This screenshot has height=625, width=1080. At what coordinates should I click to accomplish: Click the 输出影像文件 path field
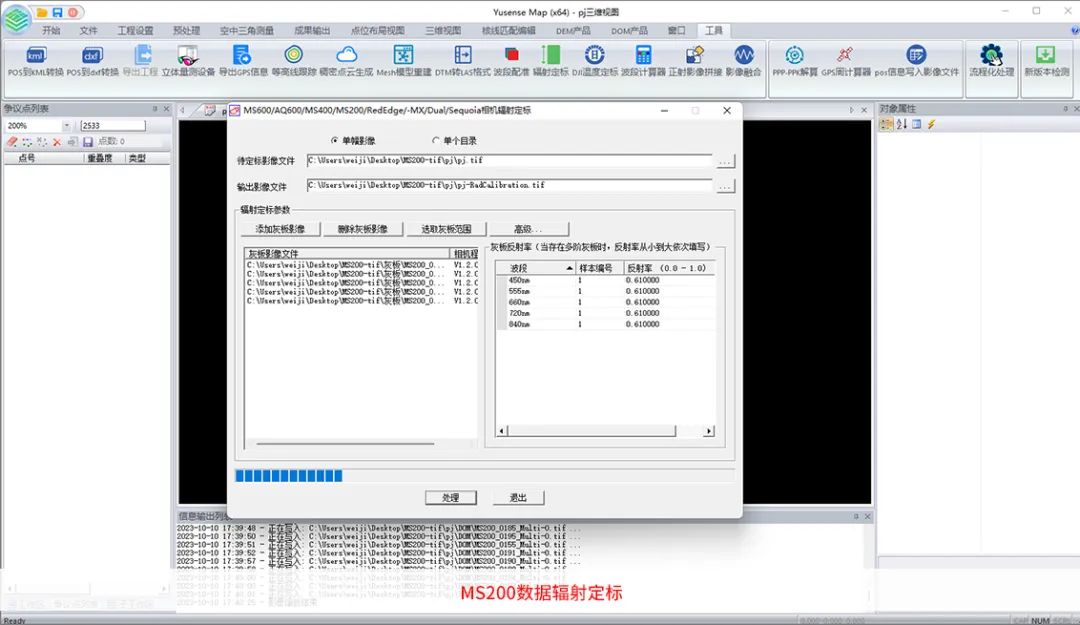509,186
